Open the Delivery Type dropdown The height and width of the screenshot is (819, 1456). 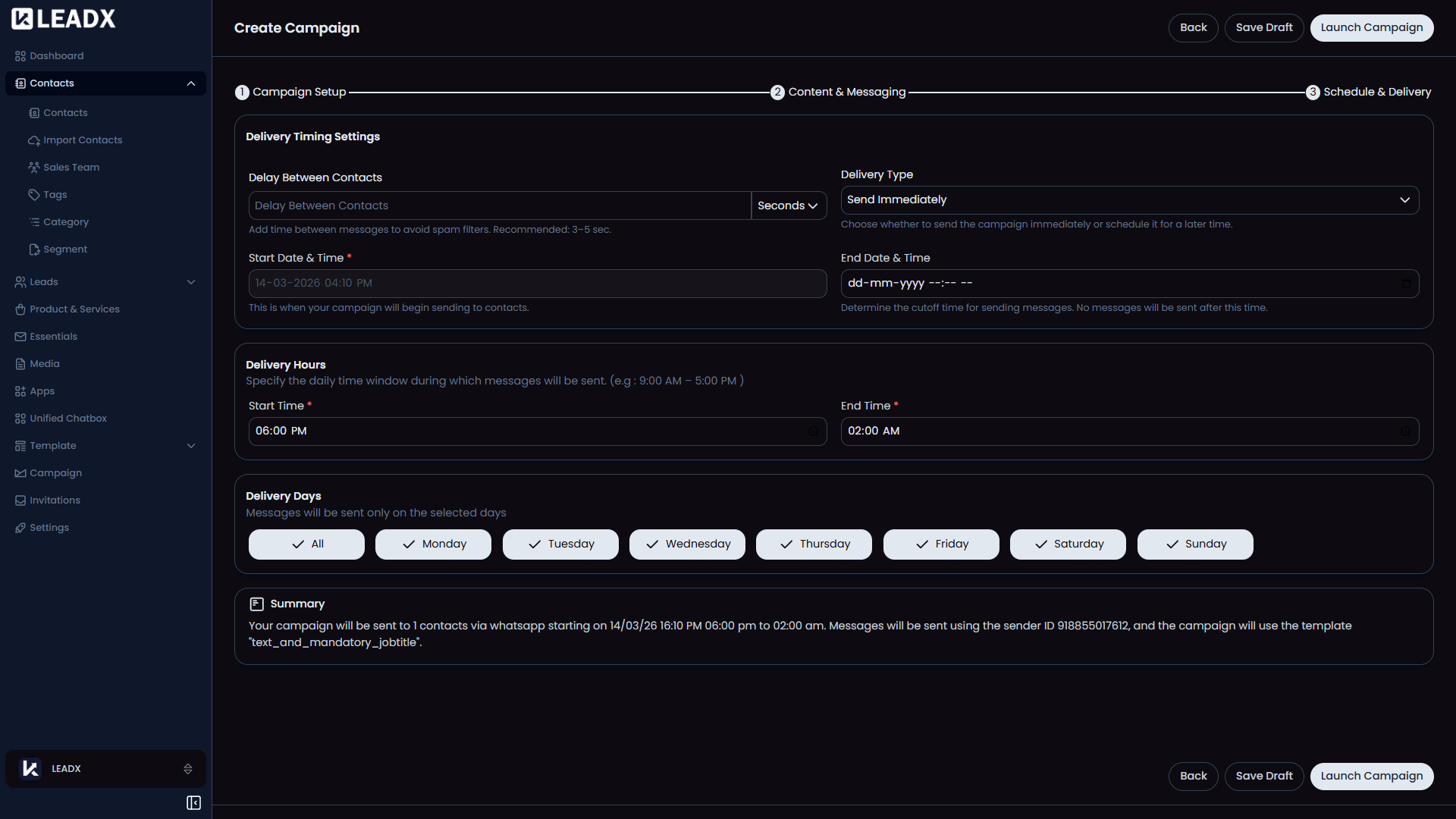(1130, 199)
